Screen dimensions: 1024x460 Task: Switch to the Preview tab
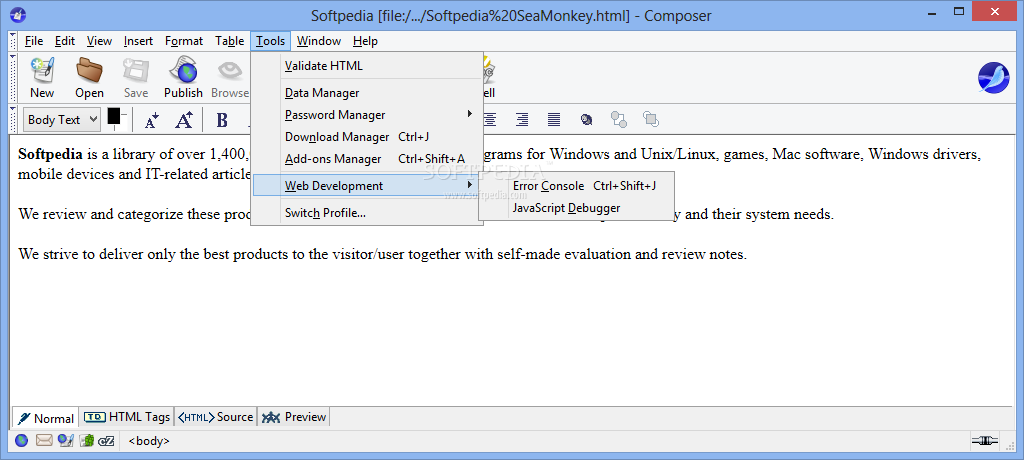[x=293, y=417]
